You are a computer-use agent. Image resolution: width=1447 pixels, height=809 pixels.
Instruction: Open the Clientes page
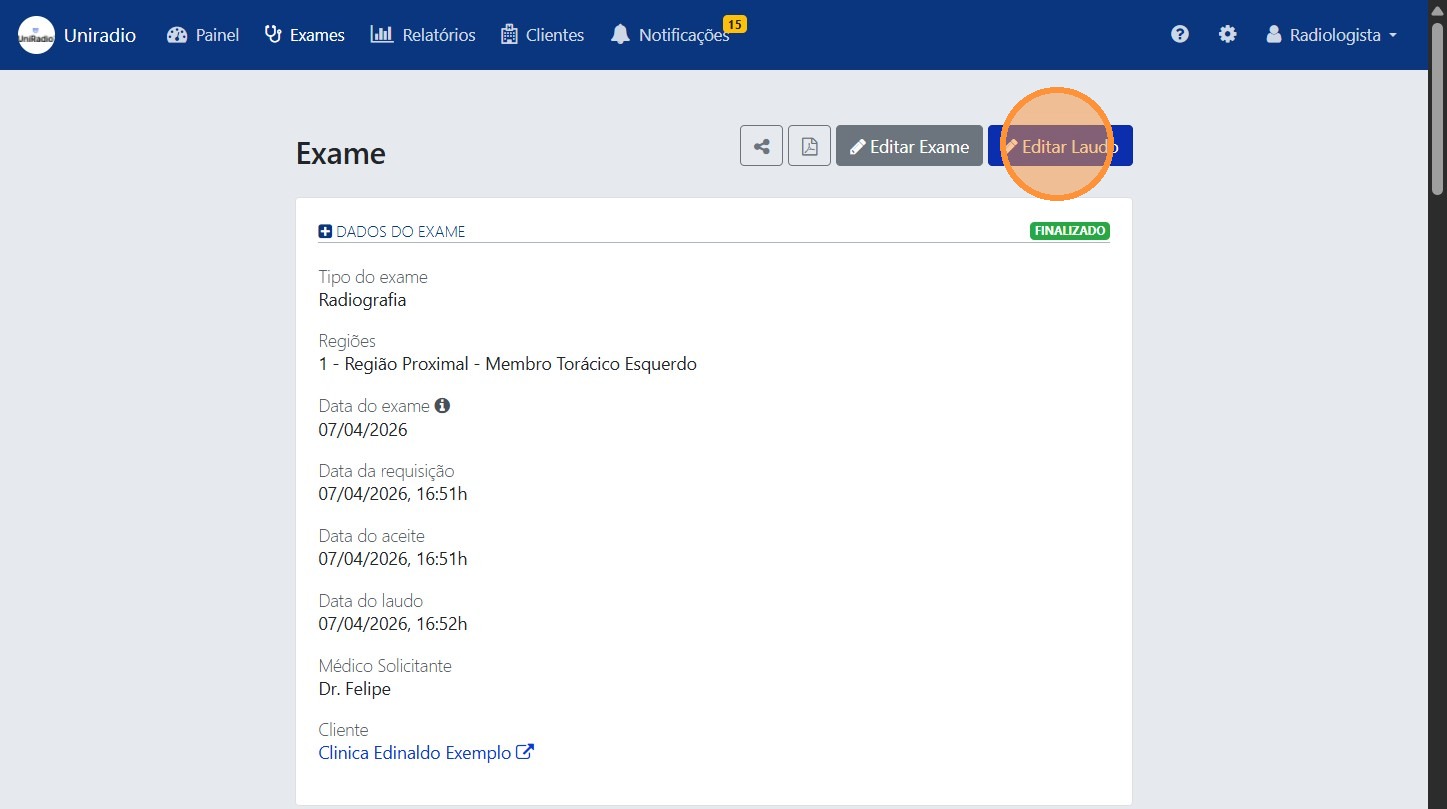click(542, 35)
